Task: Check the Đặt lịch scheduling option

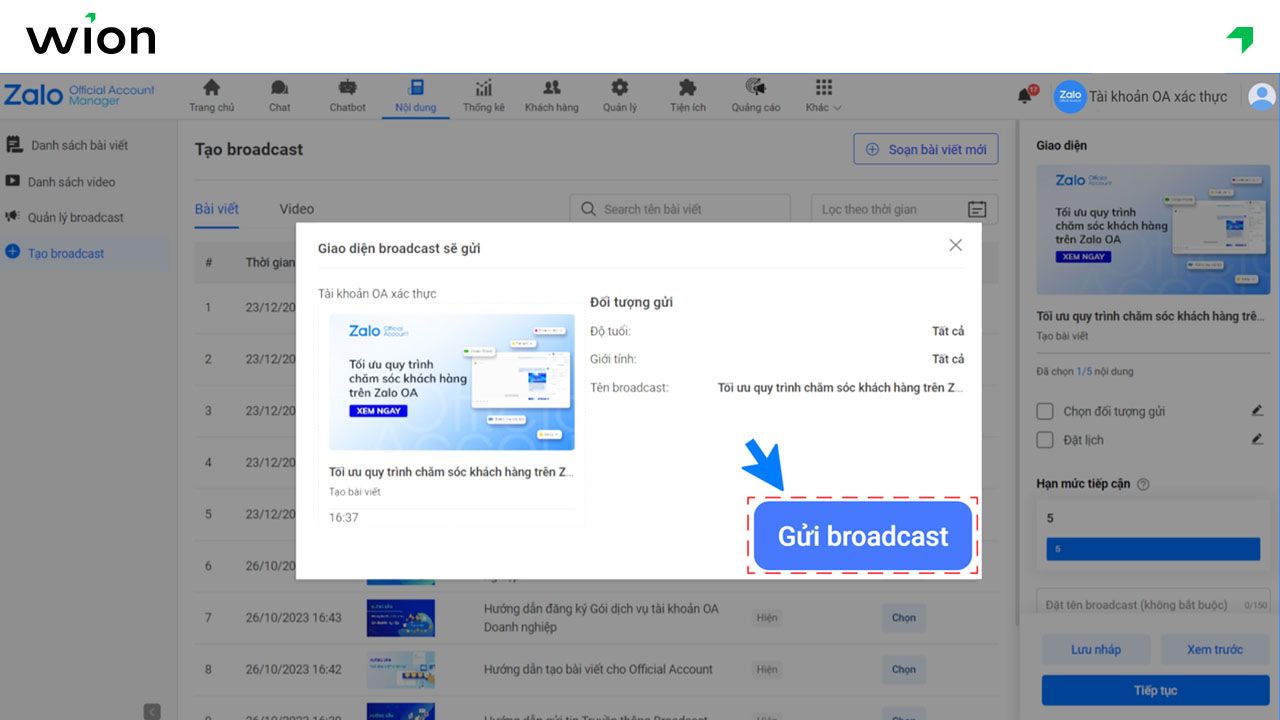Action: [x=1045, y=440]
